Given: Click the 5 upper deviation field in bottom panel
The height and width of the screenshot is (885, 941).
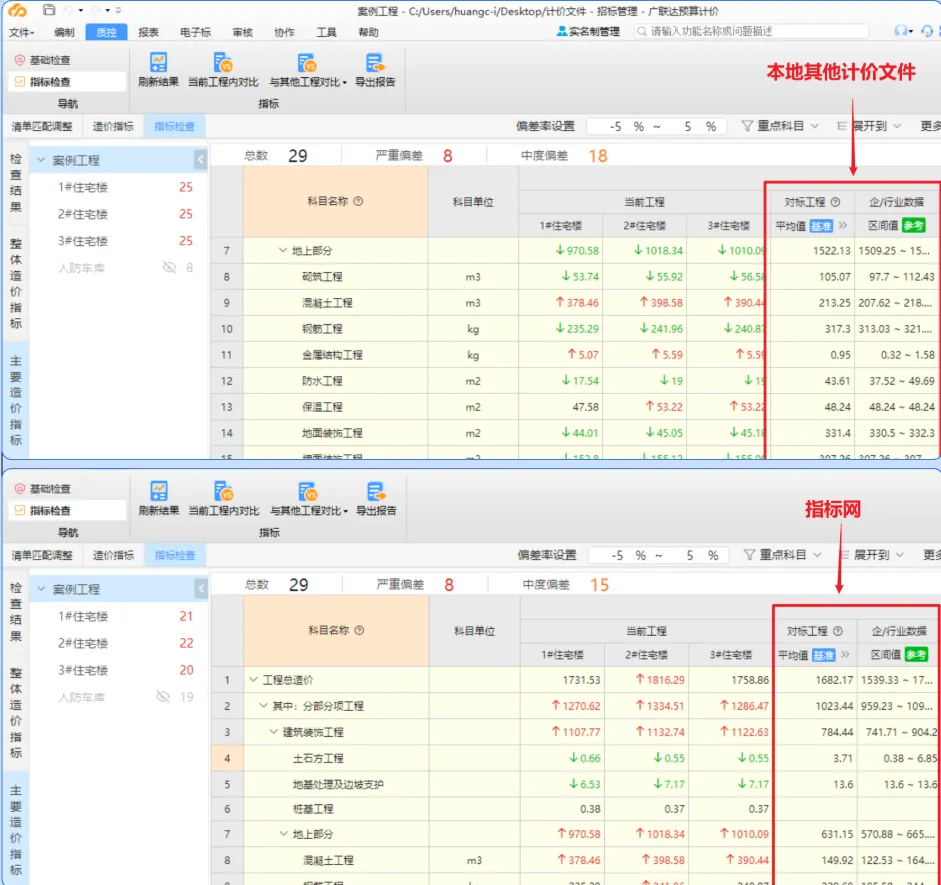Looking at the screenshot, I should (690, 556).
